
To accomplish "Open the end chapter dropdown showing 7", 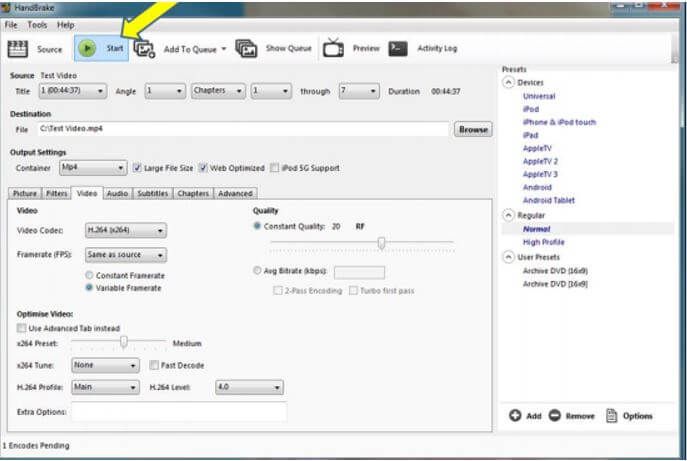I will coord(359,91).
